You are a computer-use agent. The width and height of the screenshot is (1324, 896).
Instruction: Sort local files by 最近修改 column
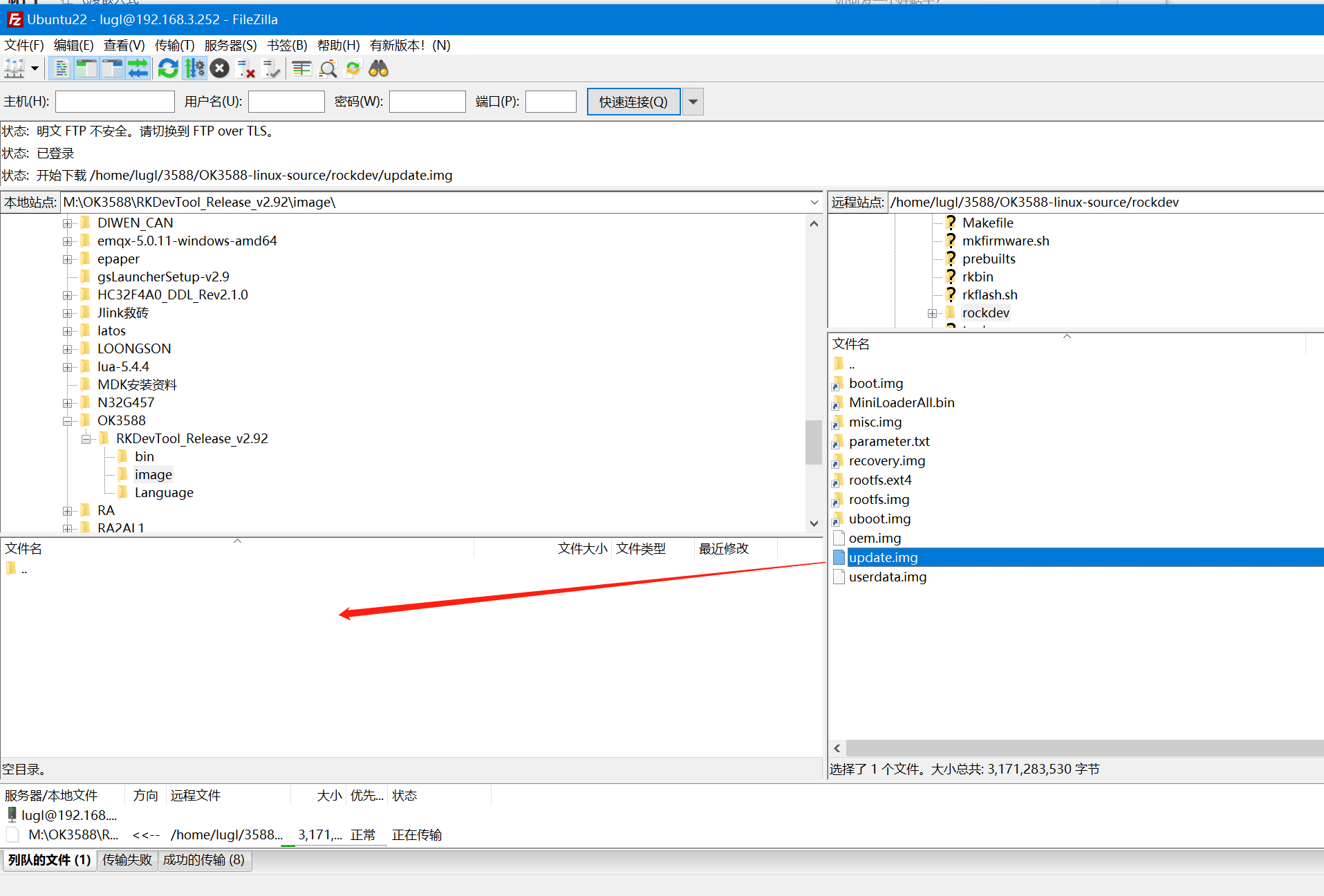(723, 548)
